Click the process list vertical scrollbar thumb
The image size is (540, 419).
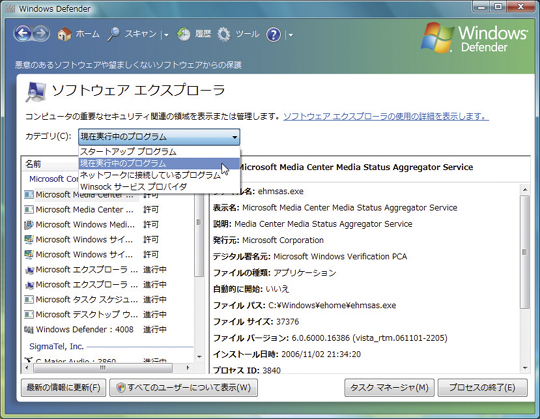(199, 235)
